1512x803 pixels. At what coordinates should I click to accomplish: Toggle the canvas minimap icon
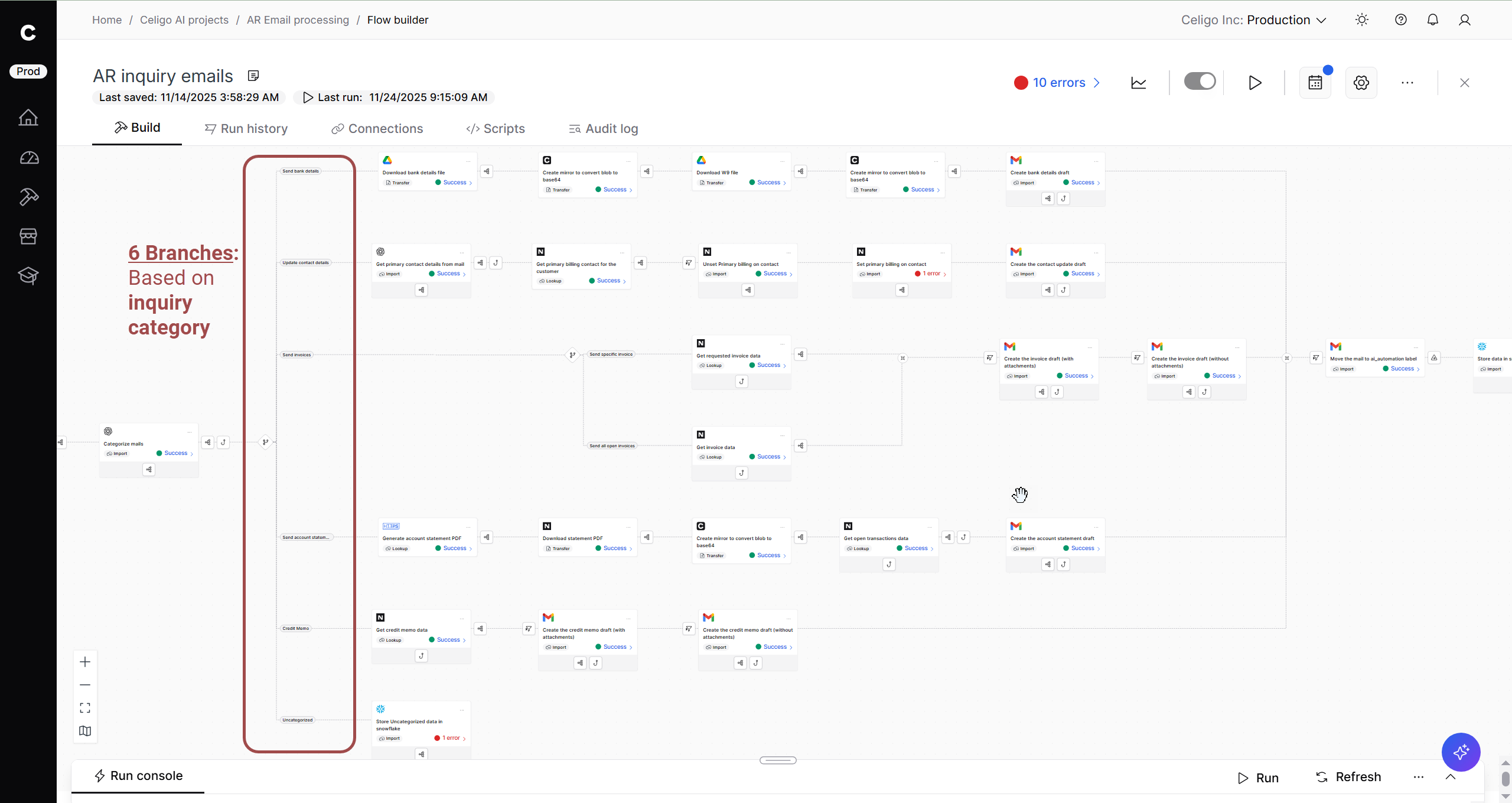[x=85, y=731]
